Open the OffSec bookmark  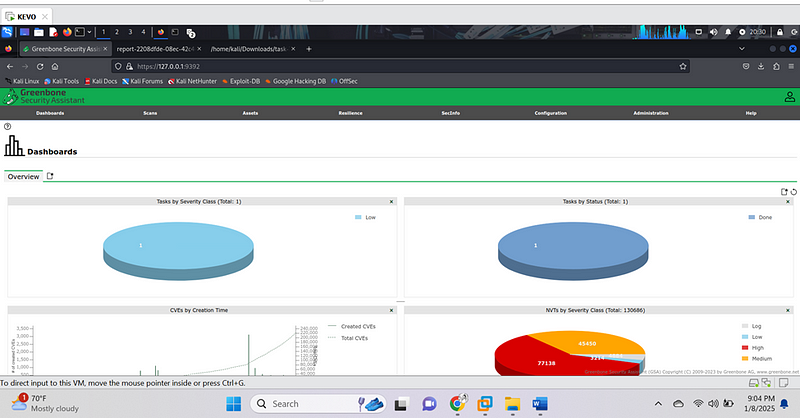pyautogui.click(x=344, y=81)
